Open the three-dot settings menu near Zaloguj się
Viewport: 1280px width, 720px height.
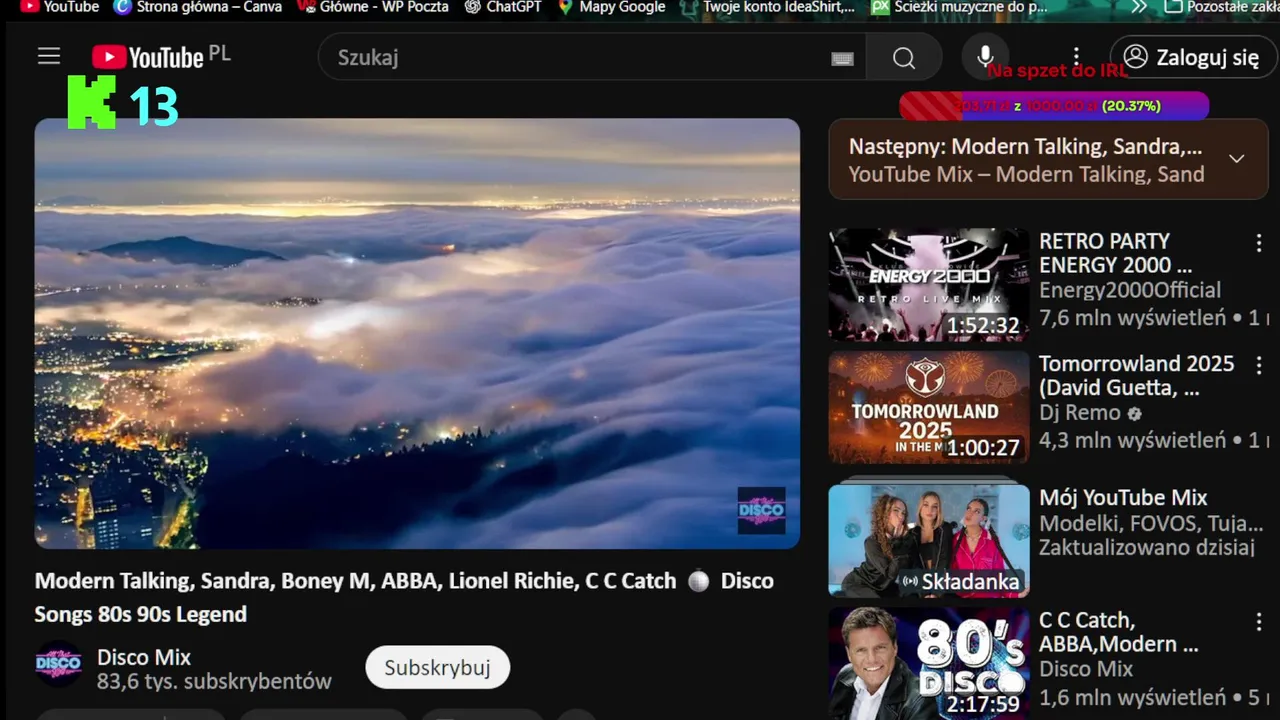click(x=1076, y=57)
